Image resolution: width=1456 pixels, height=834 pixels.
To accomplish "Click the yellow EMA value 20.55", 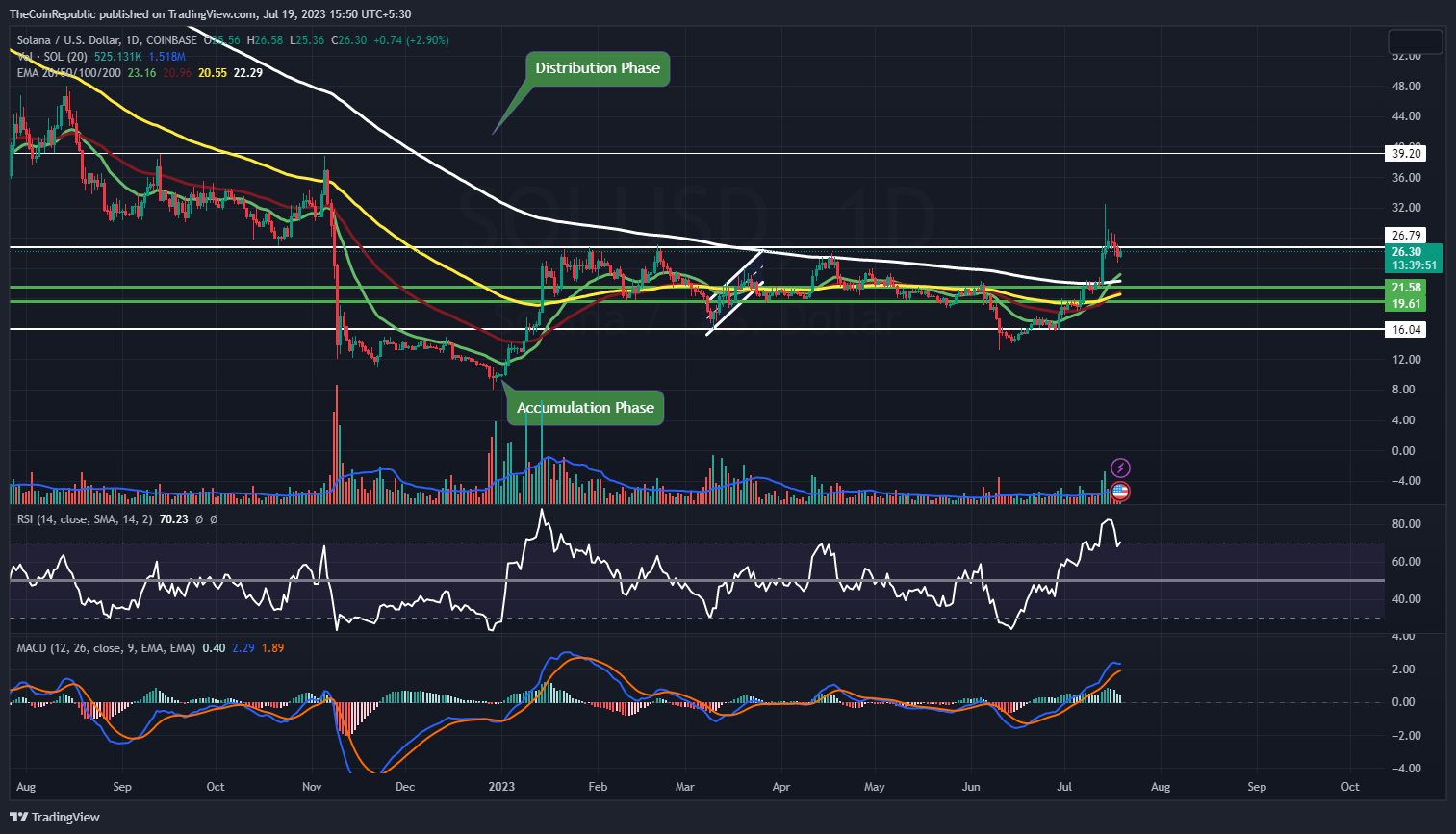I will 212,73.
